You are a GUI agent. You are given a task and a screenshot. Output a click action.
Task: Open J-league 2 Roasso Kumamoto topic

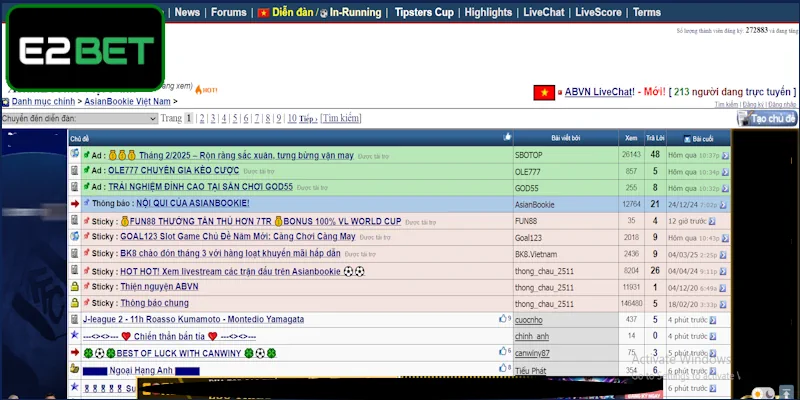[x=193, y=319]
